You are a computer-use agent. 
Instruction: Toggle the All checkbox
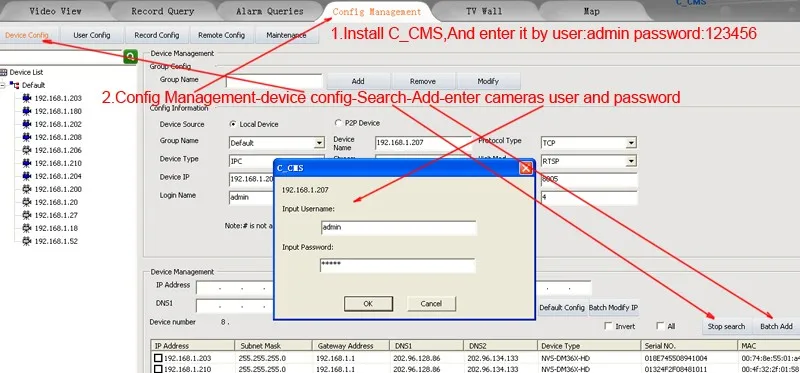click(x=660, y=326)
